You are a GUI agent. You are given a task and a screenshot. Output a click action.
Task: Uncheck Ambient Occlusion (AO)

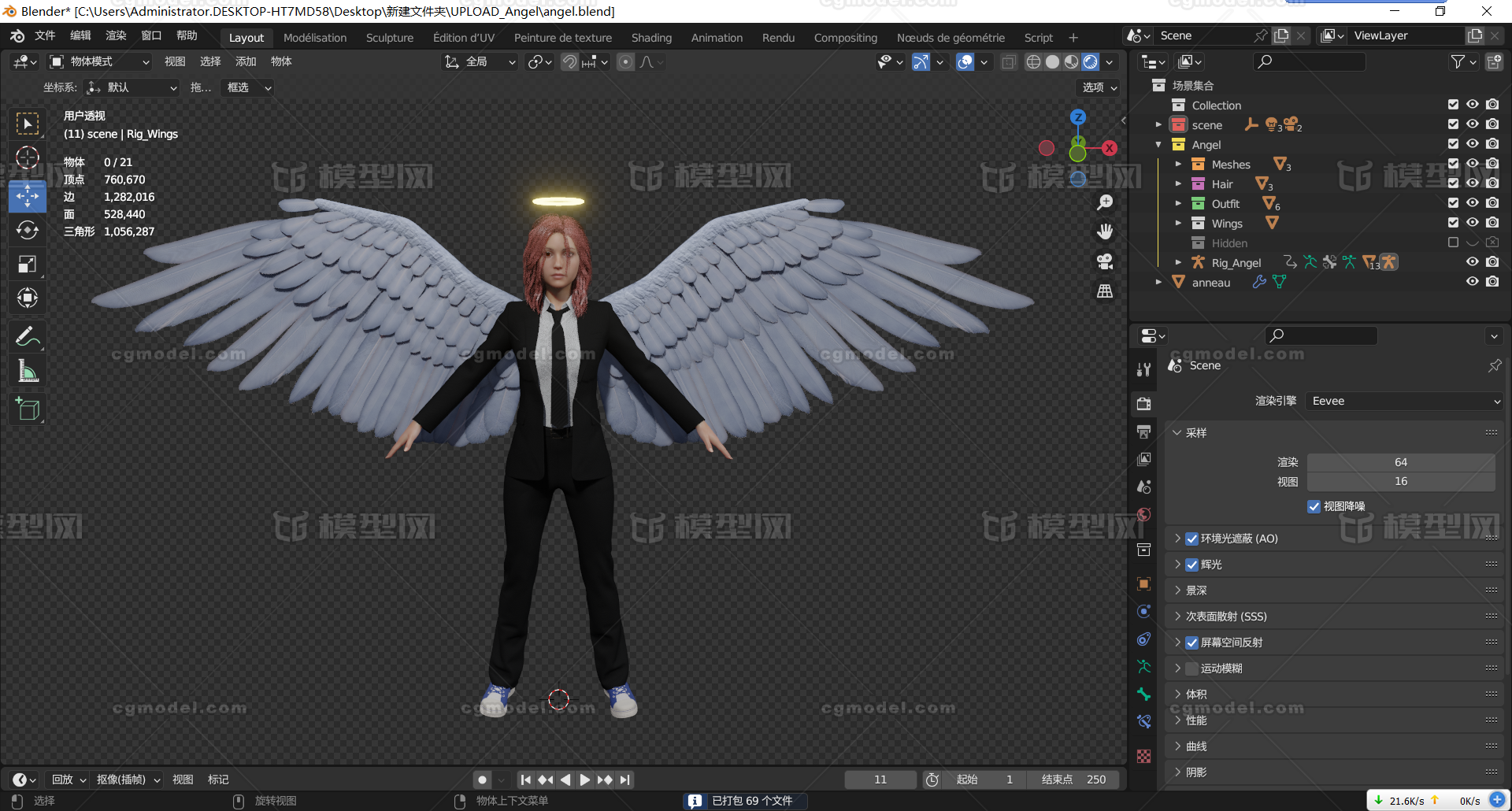[1192, 539]
